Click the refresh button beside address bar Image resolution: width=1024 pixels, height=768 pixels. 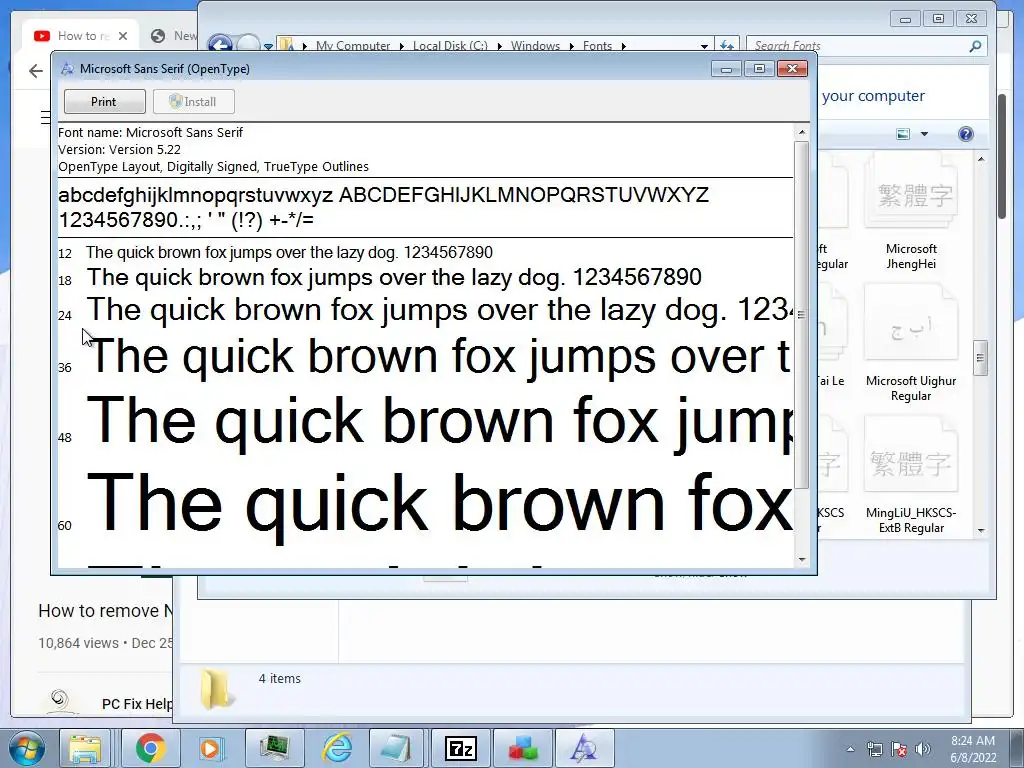[x=727, y=45]
